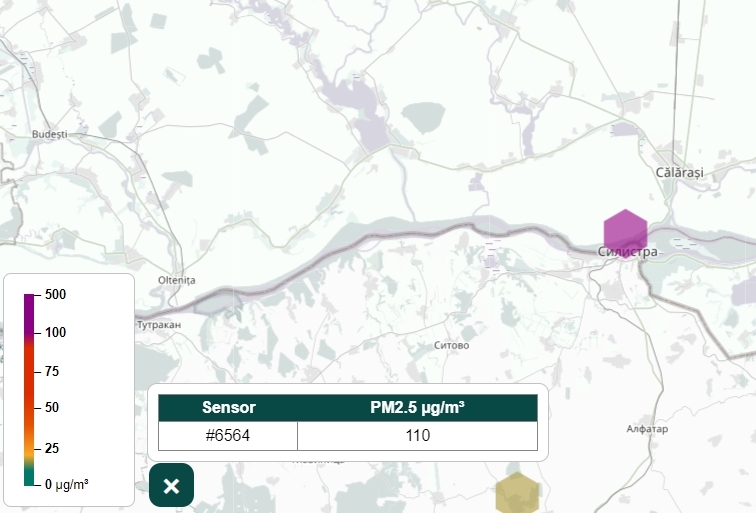Click the 75 label on the legend

pyautogui.click(x=52, y=371)
